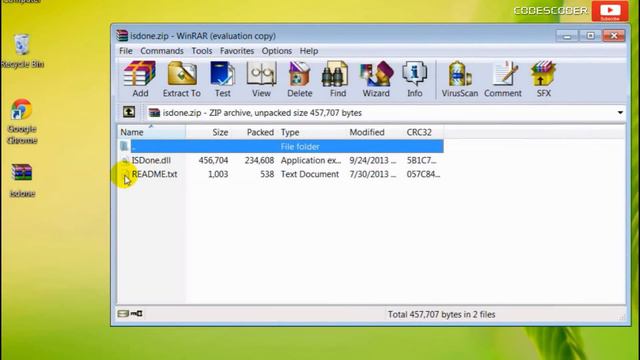Click the key password icon in status bar
Image resolution: width=640 pixels, height=360 pixels.
point(137,313)
